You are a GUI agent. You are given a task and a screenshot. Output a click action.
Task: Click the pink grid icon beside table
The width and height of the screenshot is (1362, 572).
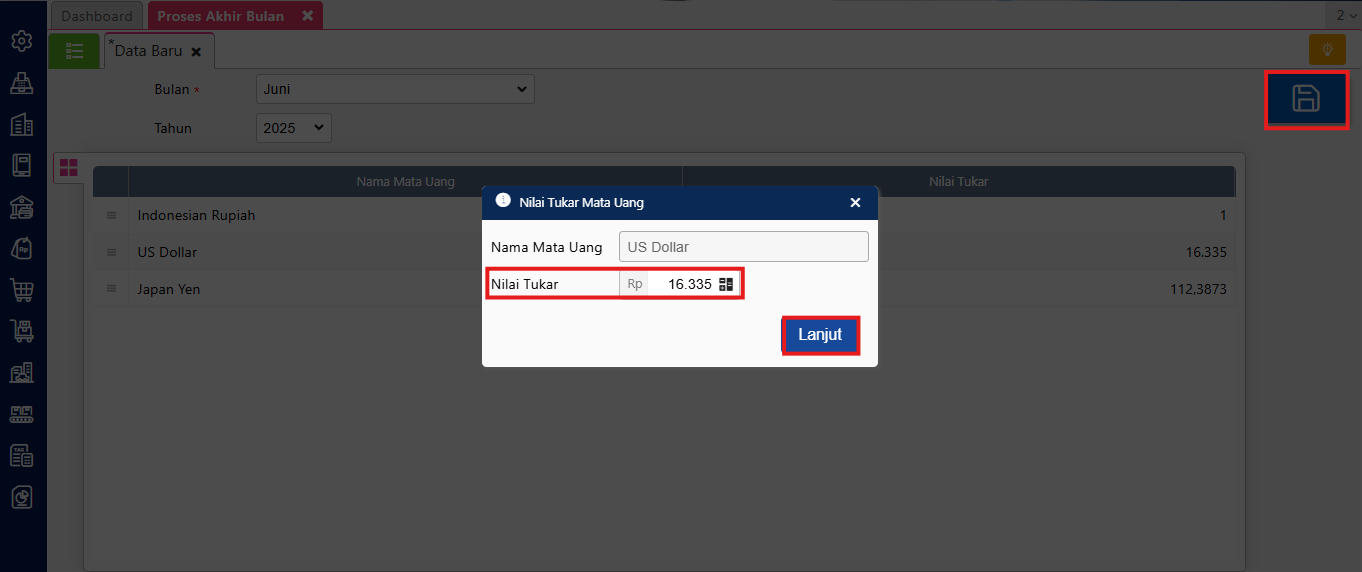point(69,168)
